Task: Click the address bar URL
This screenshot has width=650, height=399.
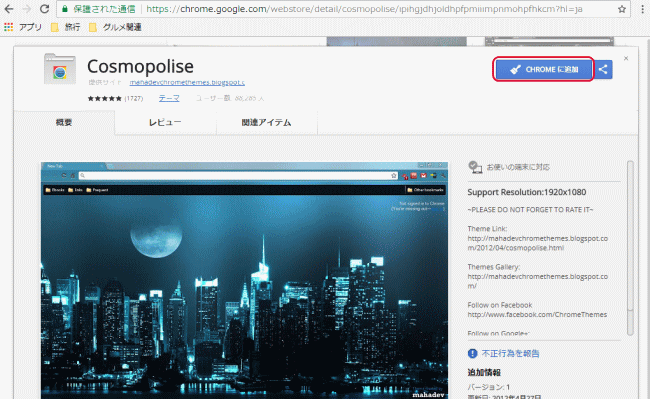Action: click(364, 9)
